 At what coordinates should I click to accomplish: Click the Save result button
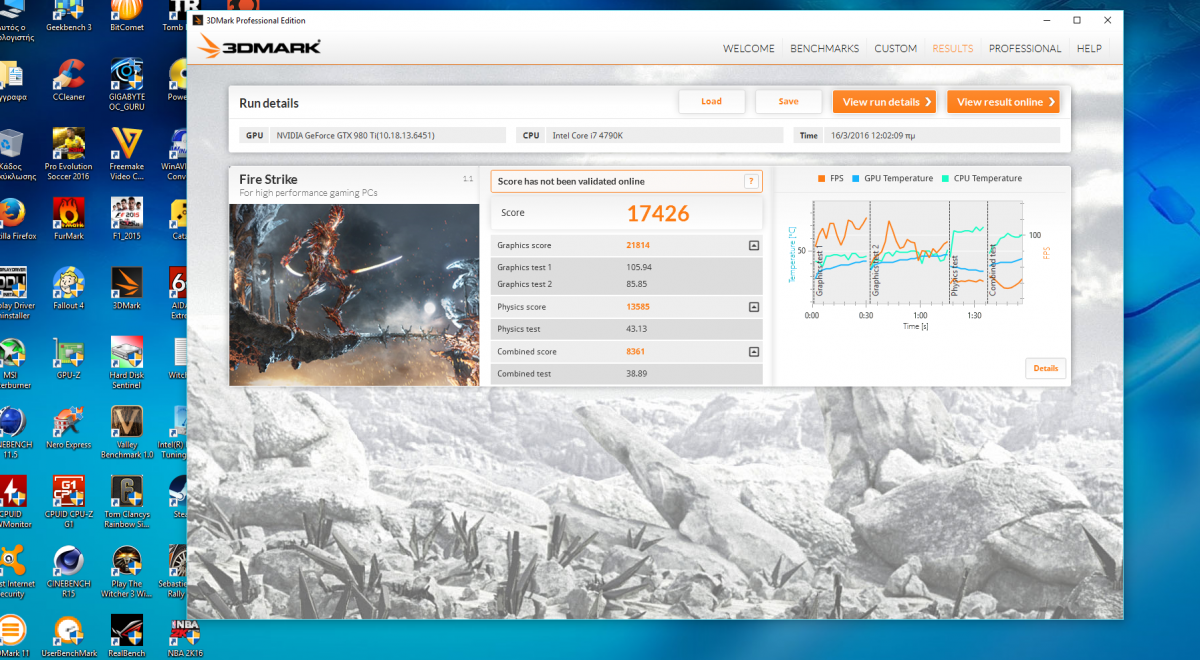(x=788, y=101)
